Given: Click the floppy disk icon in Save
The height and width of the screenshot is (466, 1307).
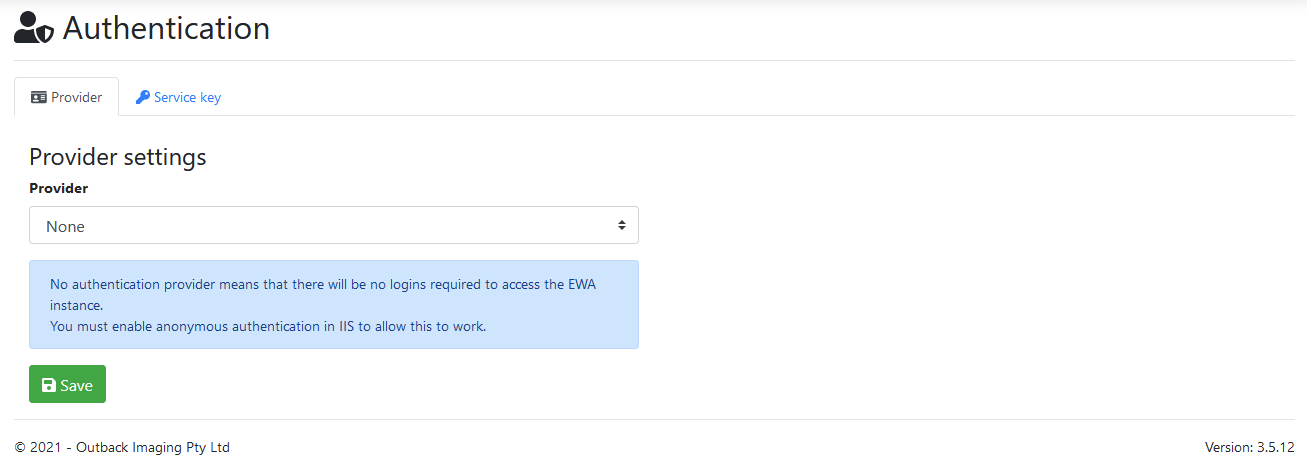Looking at the screenshot, I should pos(49,386).
